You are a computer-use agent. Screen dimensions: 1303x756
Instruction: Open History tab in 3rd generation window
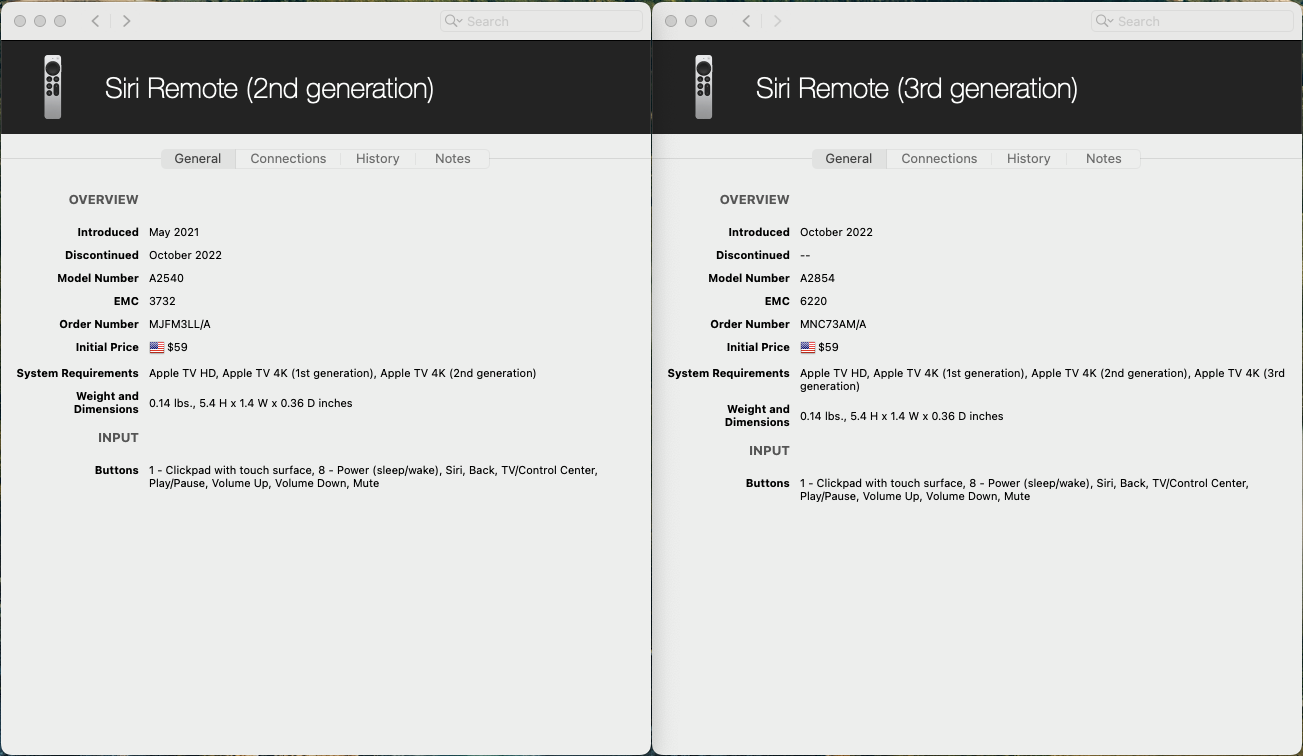(x=1029, y=158)
